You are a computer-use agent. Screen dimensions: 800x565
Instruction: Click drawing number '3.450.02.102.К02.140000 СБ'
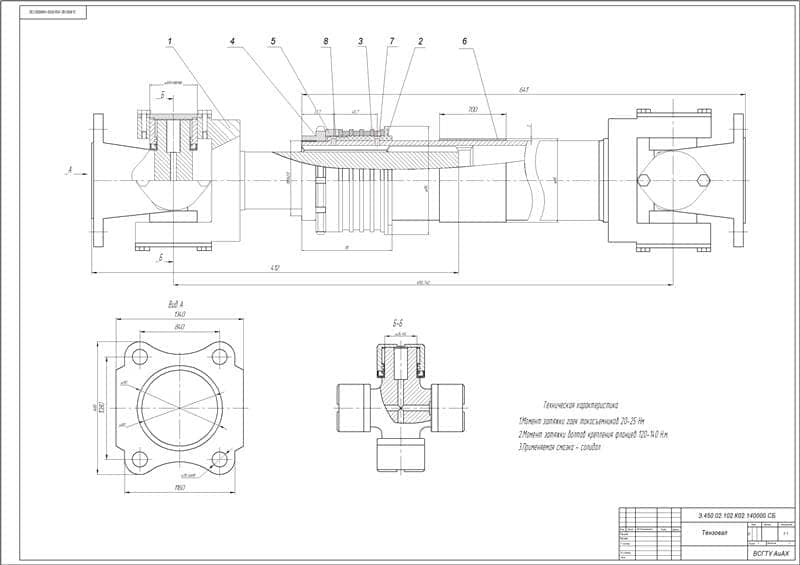tap(737, 515)
